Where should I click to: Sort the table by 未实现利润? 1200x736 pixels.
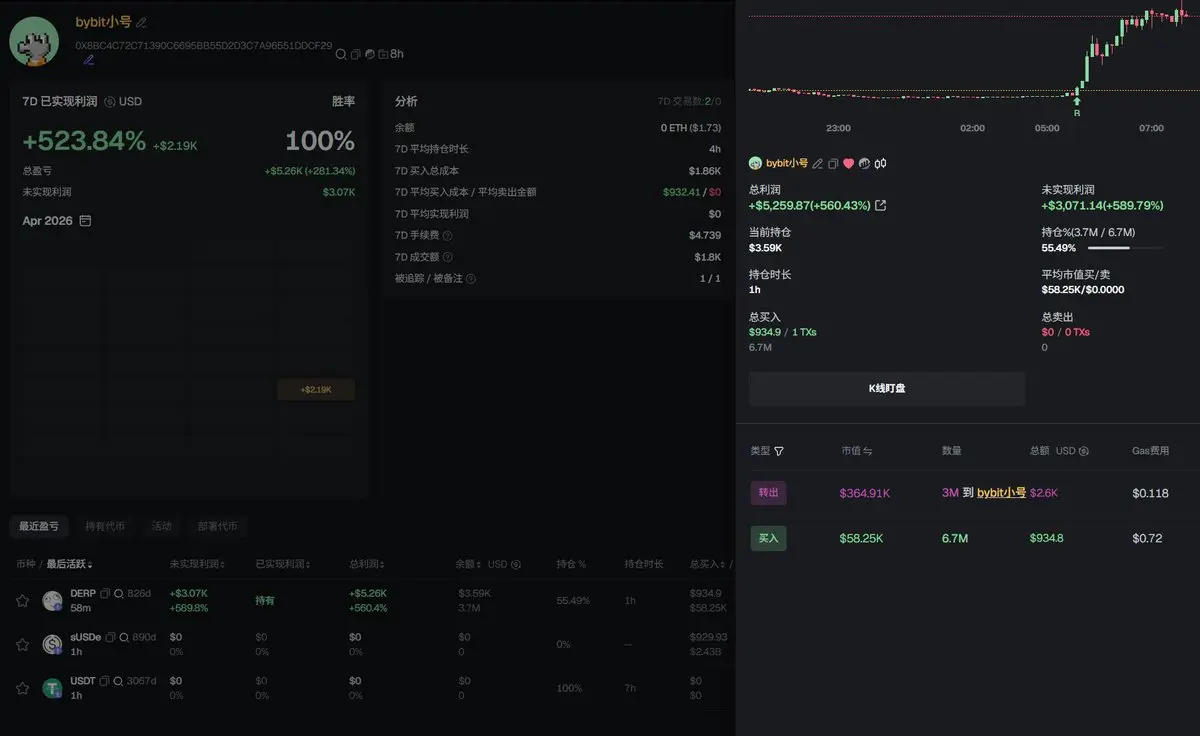(x=197, y=564)
